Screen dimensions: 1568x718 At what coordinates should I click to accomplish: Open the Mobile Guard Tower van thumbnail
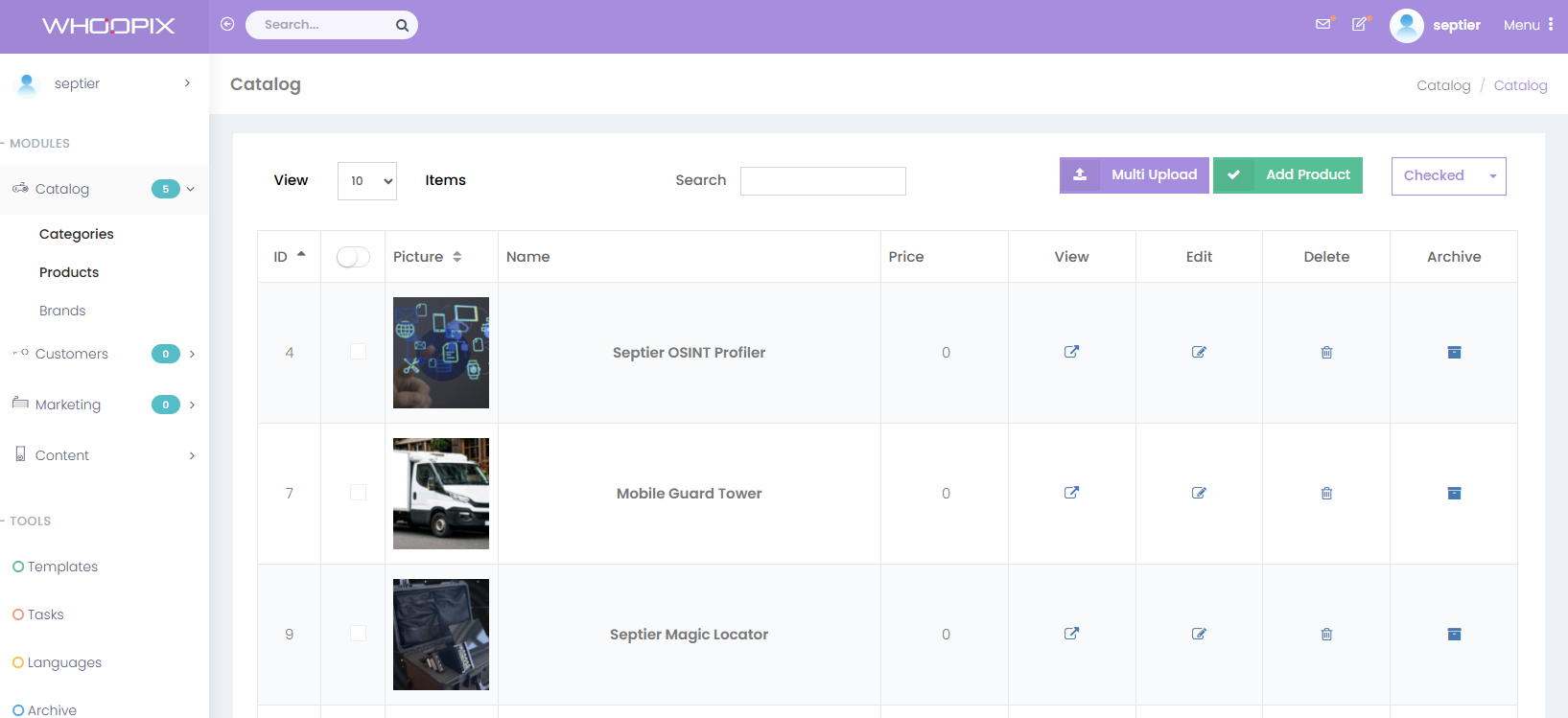point(441,494)
